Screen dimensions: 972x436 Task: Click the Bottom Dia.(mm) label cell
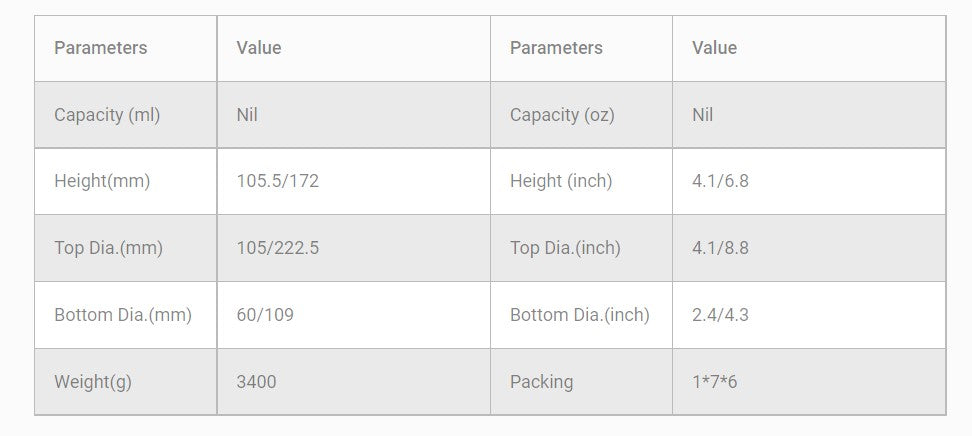(123, 315)
